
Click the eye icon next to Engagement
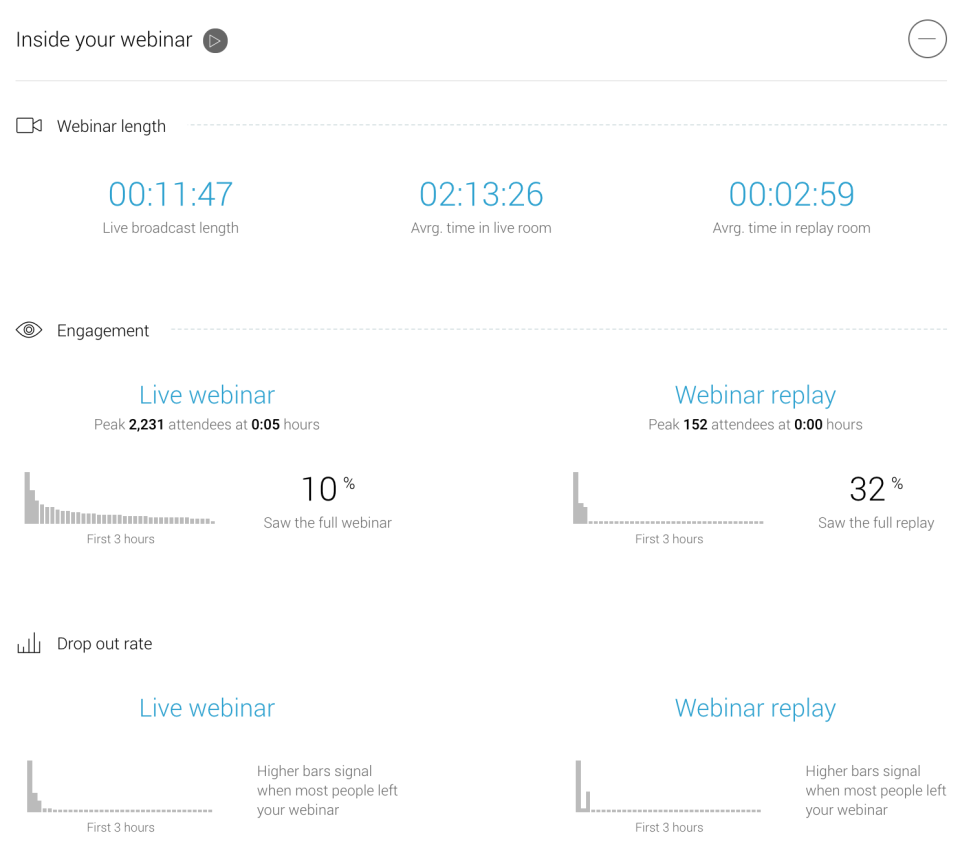pos(28,329)
